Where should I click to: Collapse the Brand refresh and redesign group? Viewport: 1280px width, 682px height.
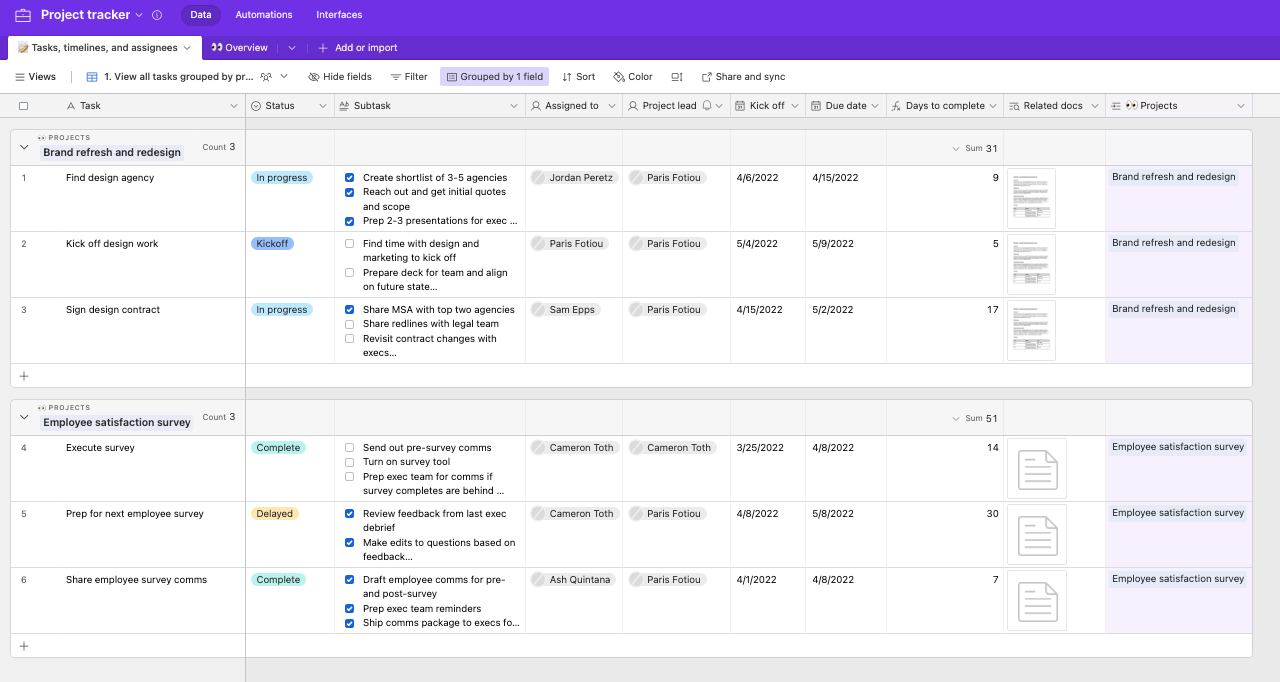point(24,147)
